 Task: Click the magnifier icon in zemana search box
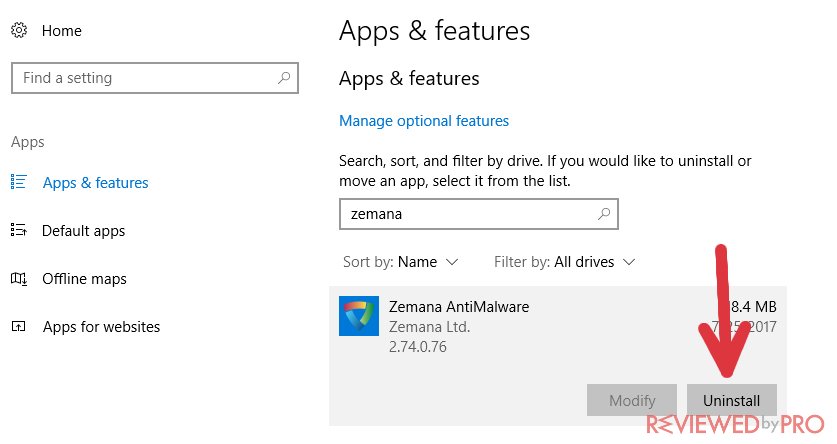[x=604, y=214]
